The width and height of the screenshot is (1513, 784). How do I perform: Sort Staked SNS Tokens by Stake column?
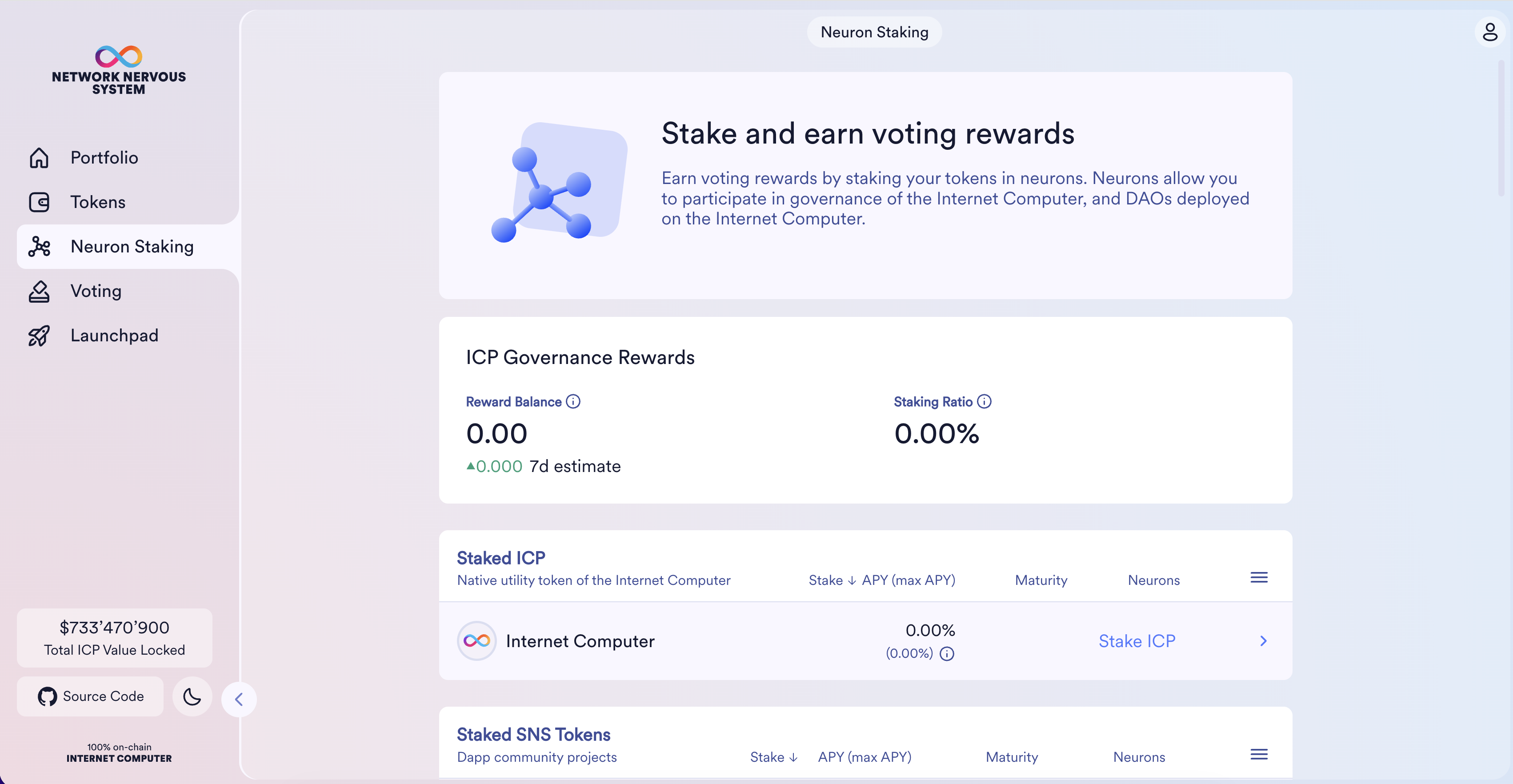[773, 757]
